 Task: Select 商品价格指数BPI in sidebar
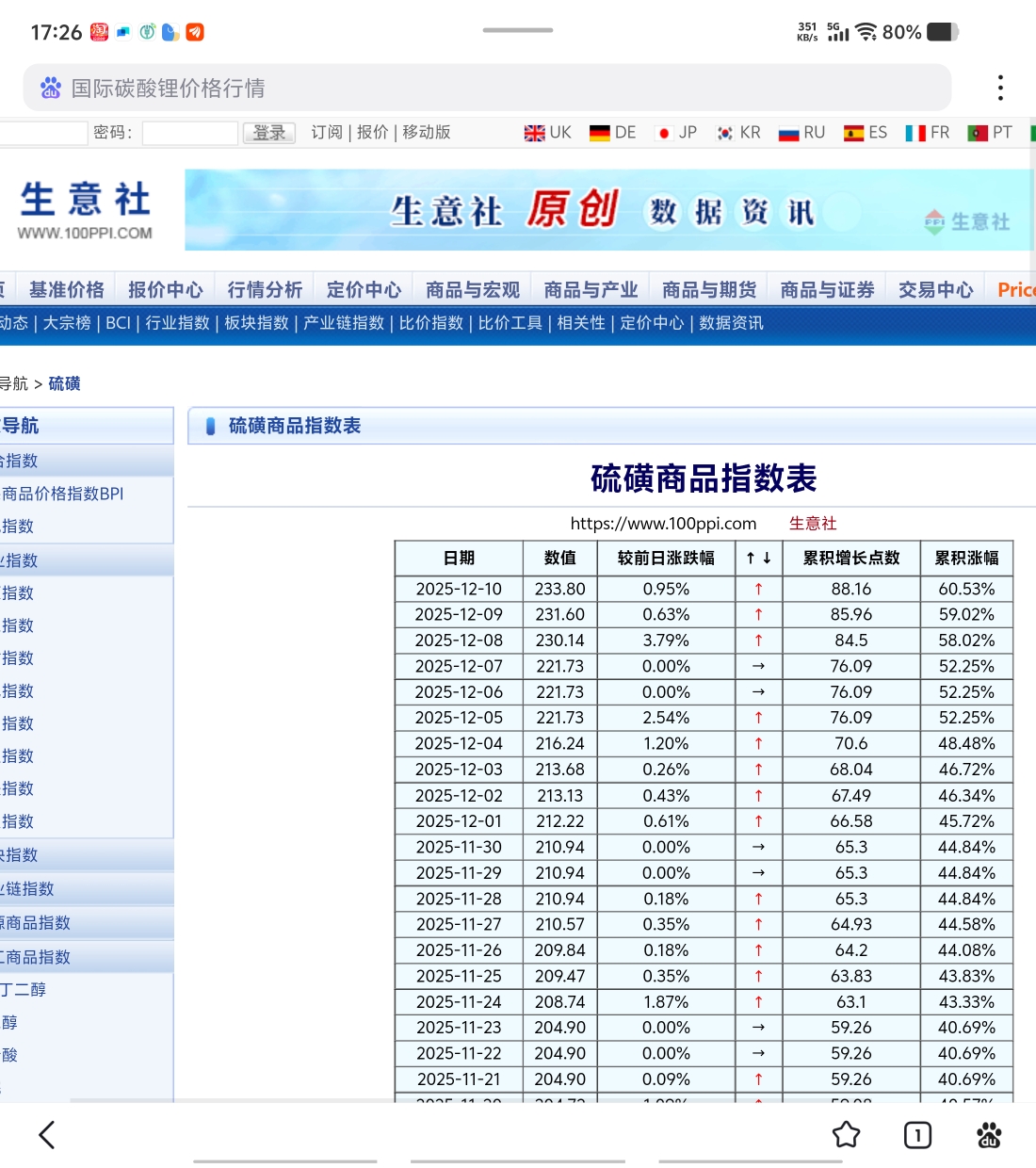pyautogui.click(x=63, y=494)
